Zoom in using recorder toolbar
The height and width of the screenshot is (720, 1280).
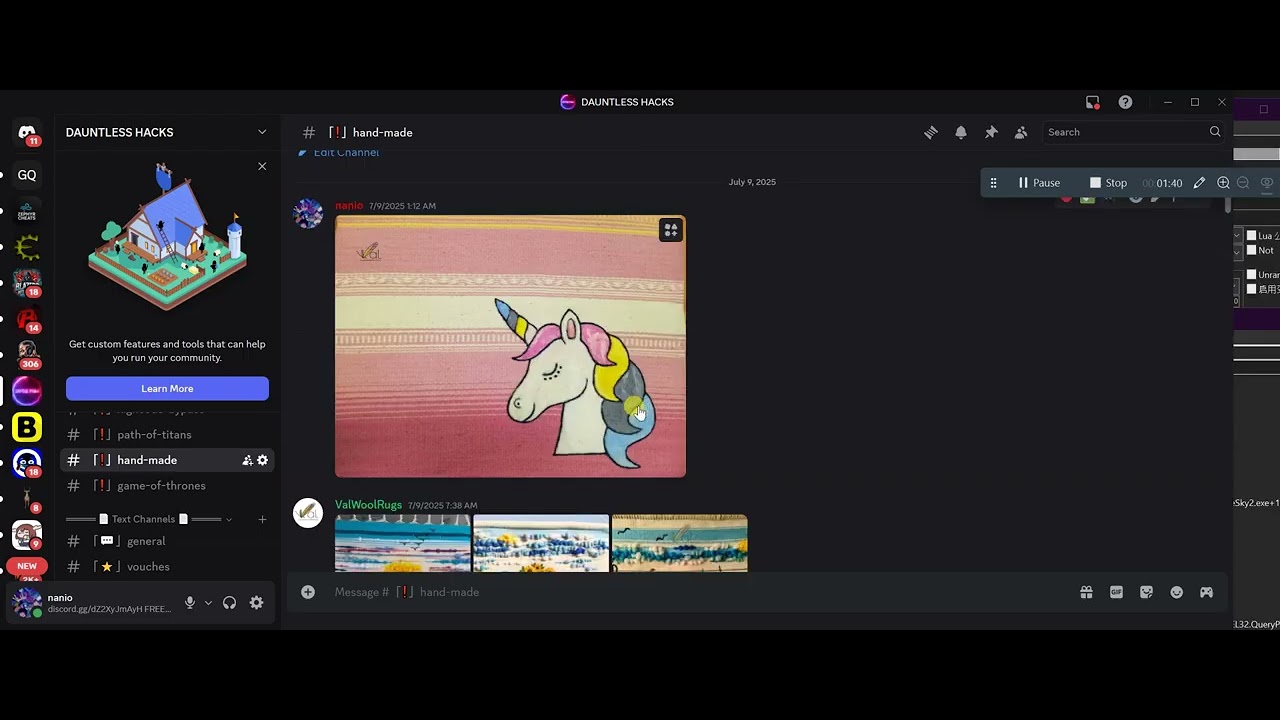point(1223,183)
